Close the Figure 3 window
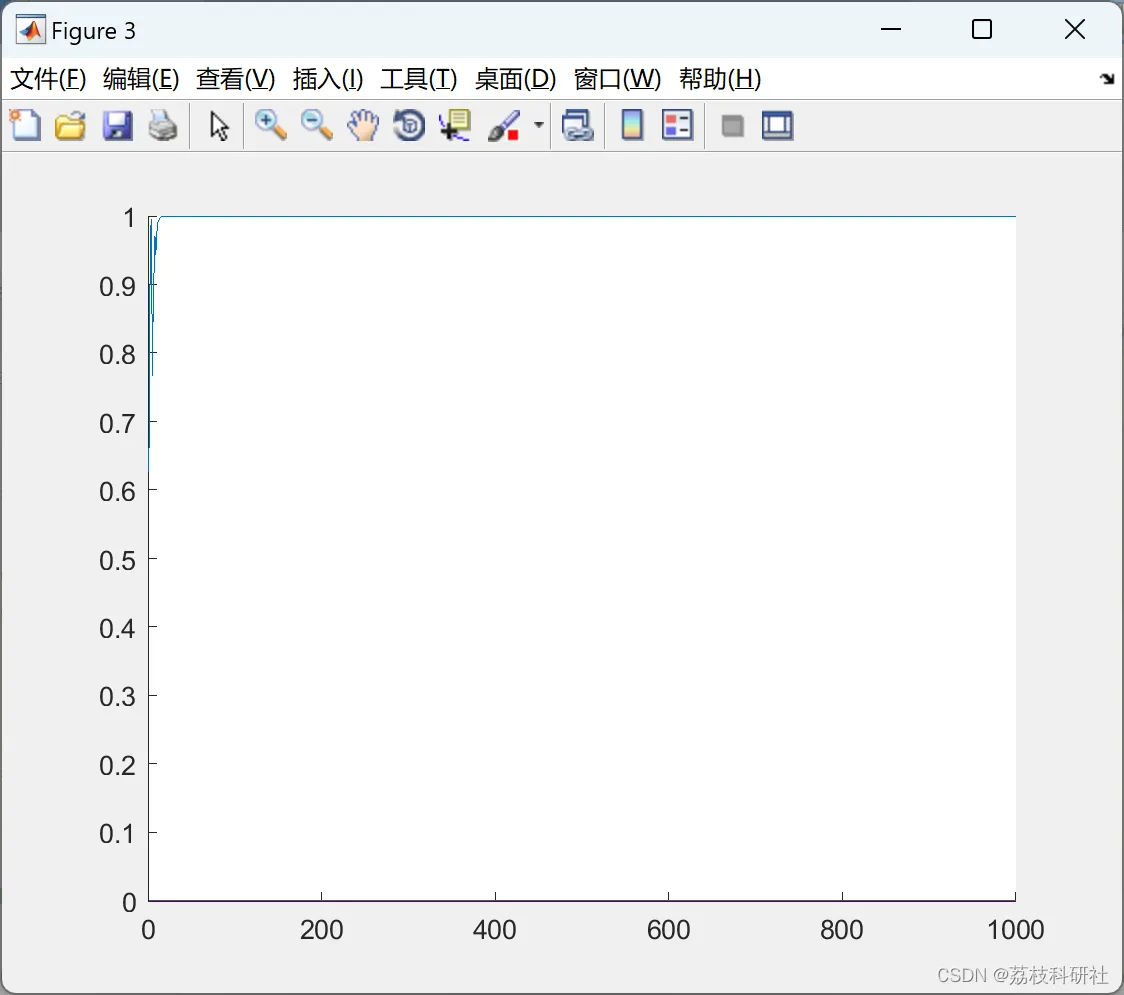The width and height of the screenshot is (1124, 995). (1075, 29)
